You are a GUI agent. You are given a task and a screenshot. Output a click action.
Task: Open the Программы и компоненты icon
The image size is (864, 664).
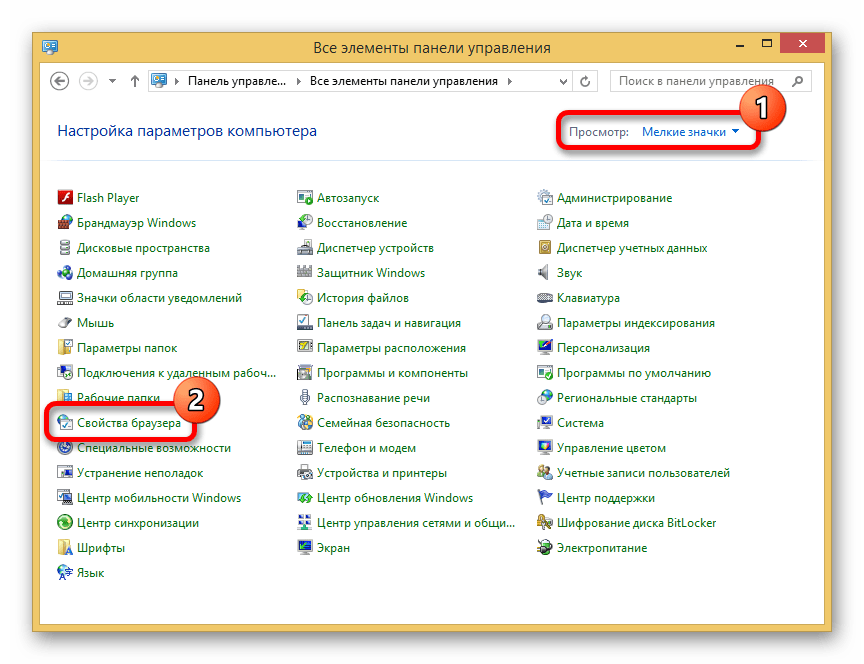(305, 373)
